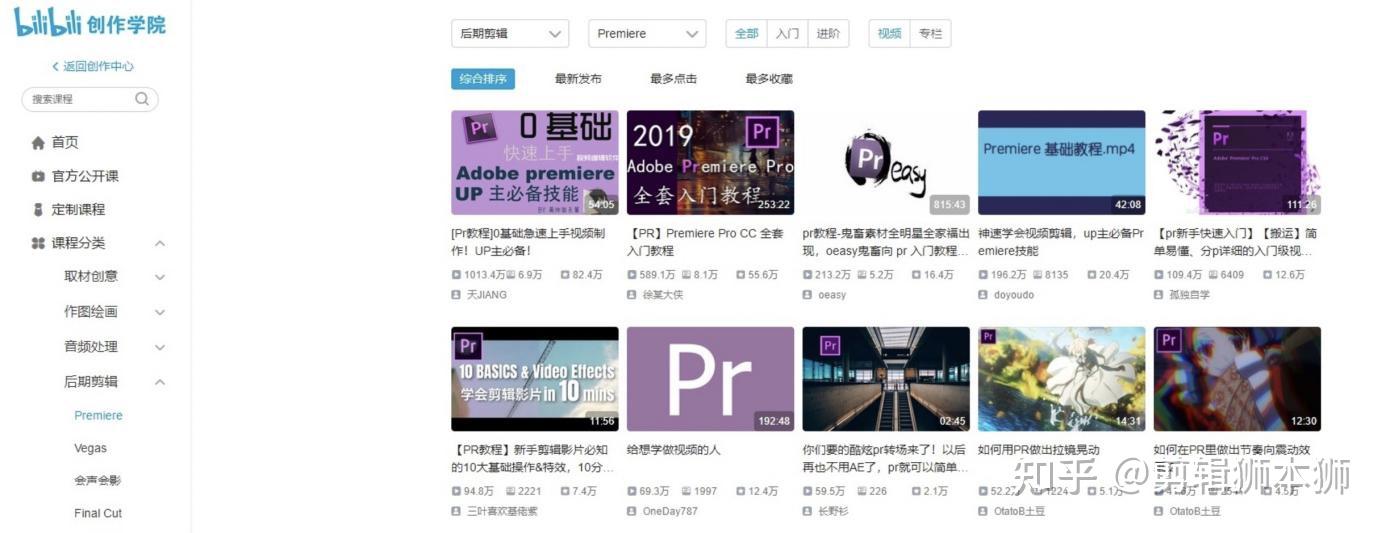Click the four-dot icon beside 课程分类

38,243
